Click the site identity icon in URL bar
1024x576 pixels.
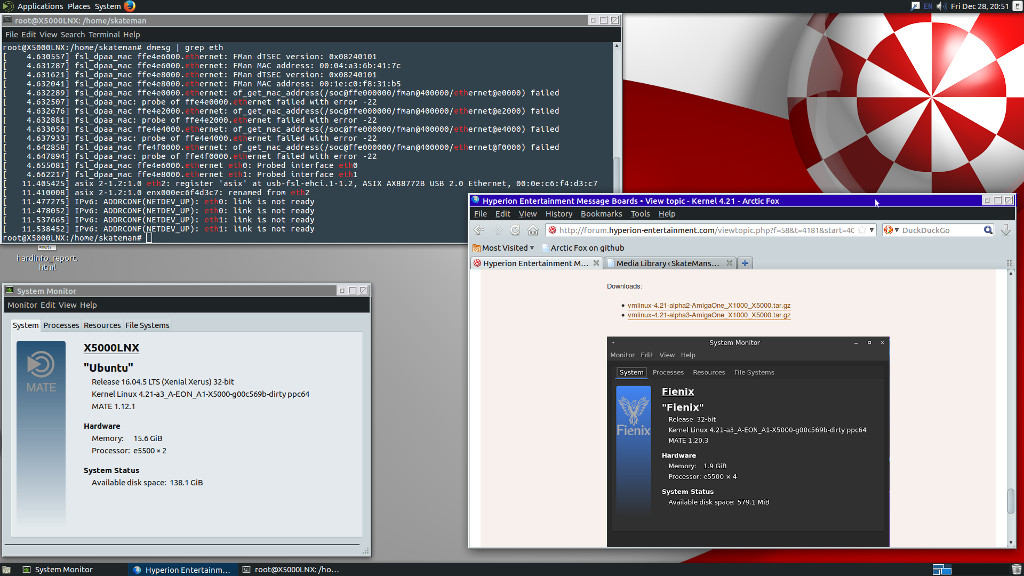(x=552, y=230)
